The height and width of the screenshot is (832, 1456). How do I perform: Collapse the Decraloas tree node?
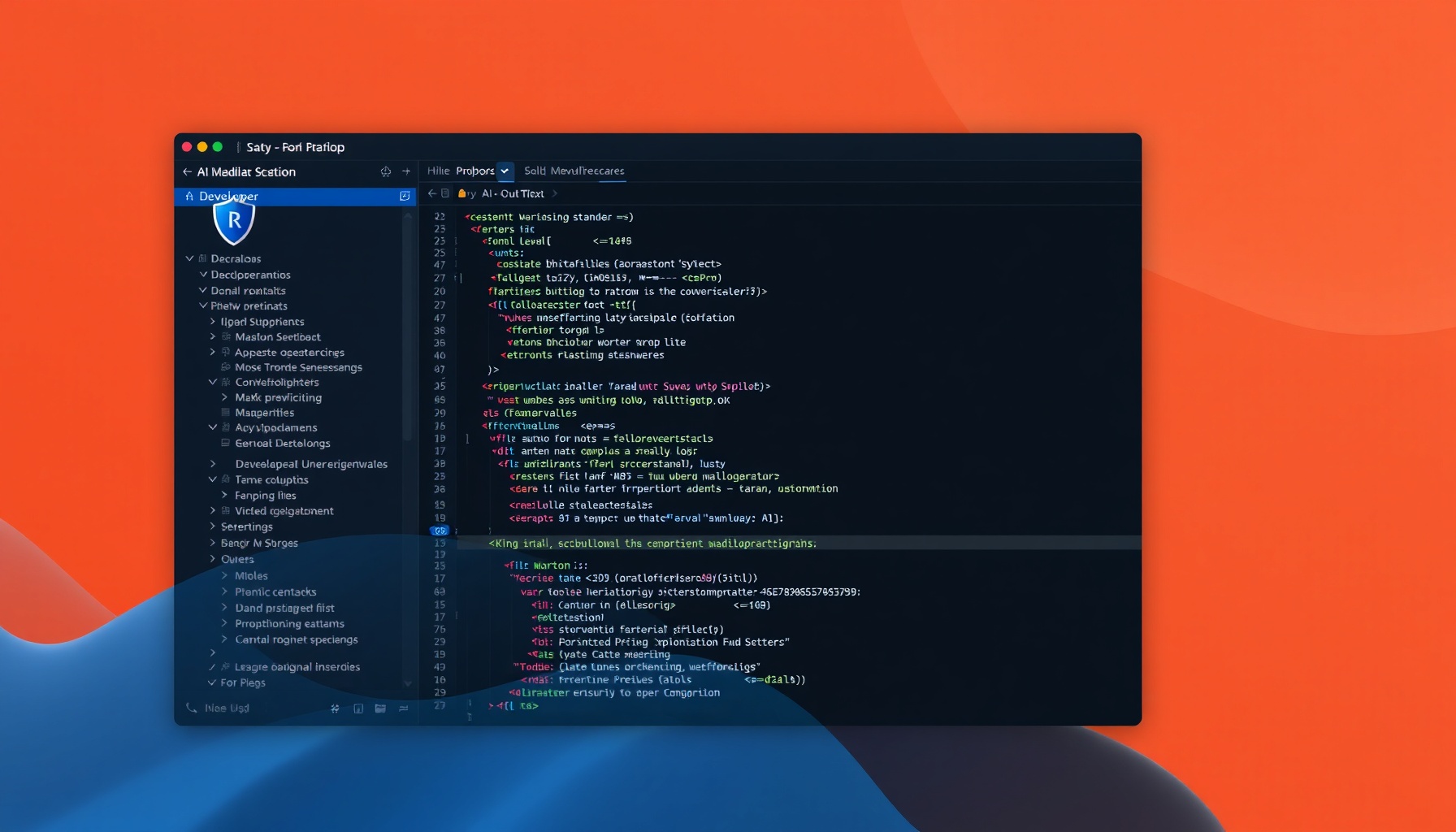click(x=190, y=258)
